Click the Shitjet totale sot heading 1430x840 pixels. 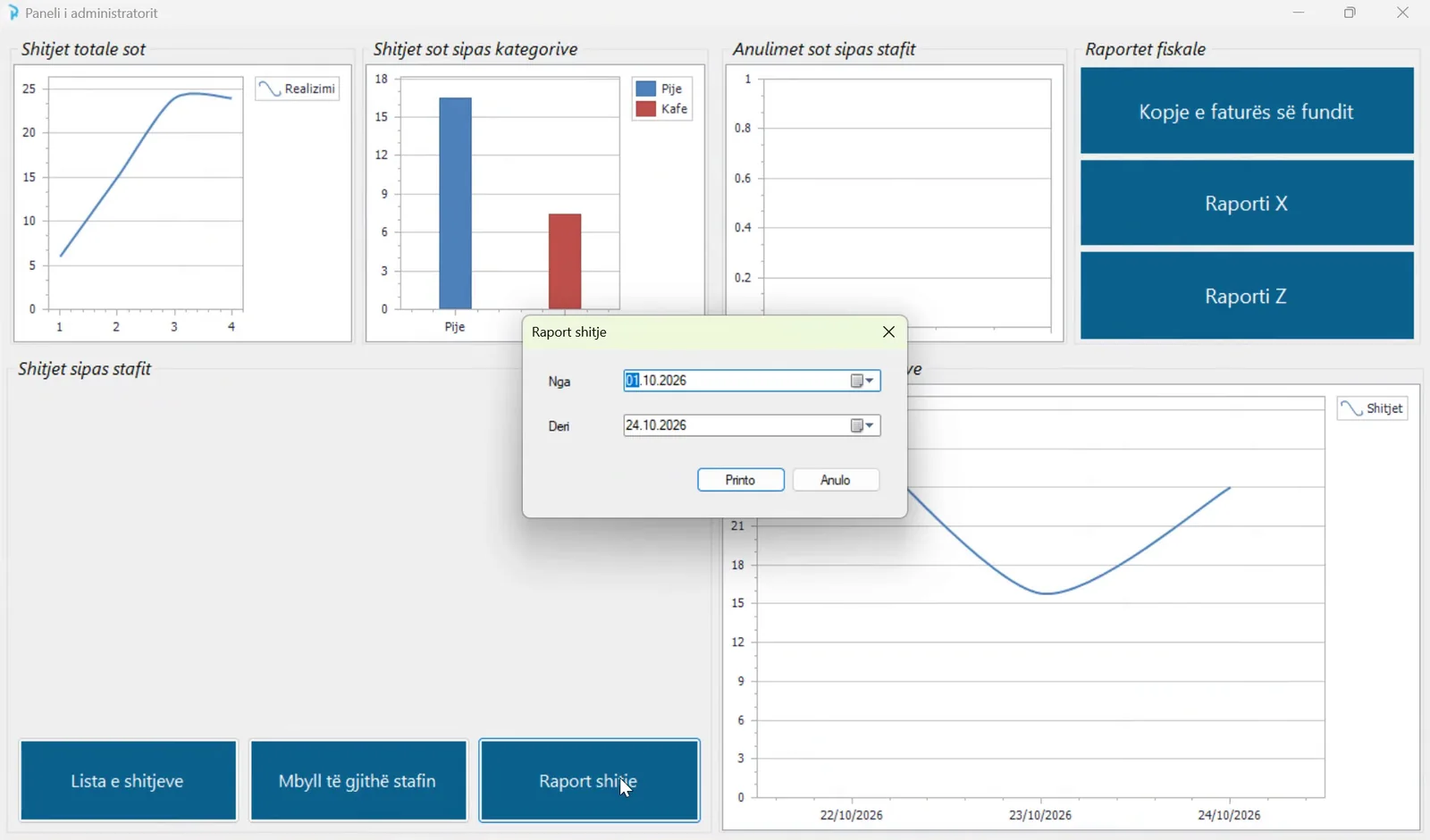83,49
